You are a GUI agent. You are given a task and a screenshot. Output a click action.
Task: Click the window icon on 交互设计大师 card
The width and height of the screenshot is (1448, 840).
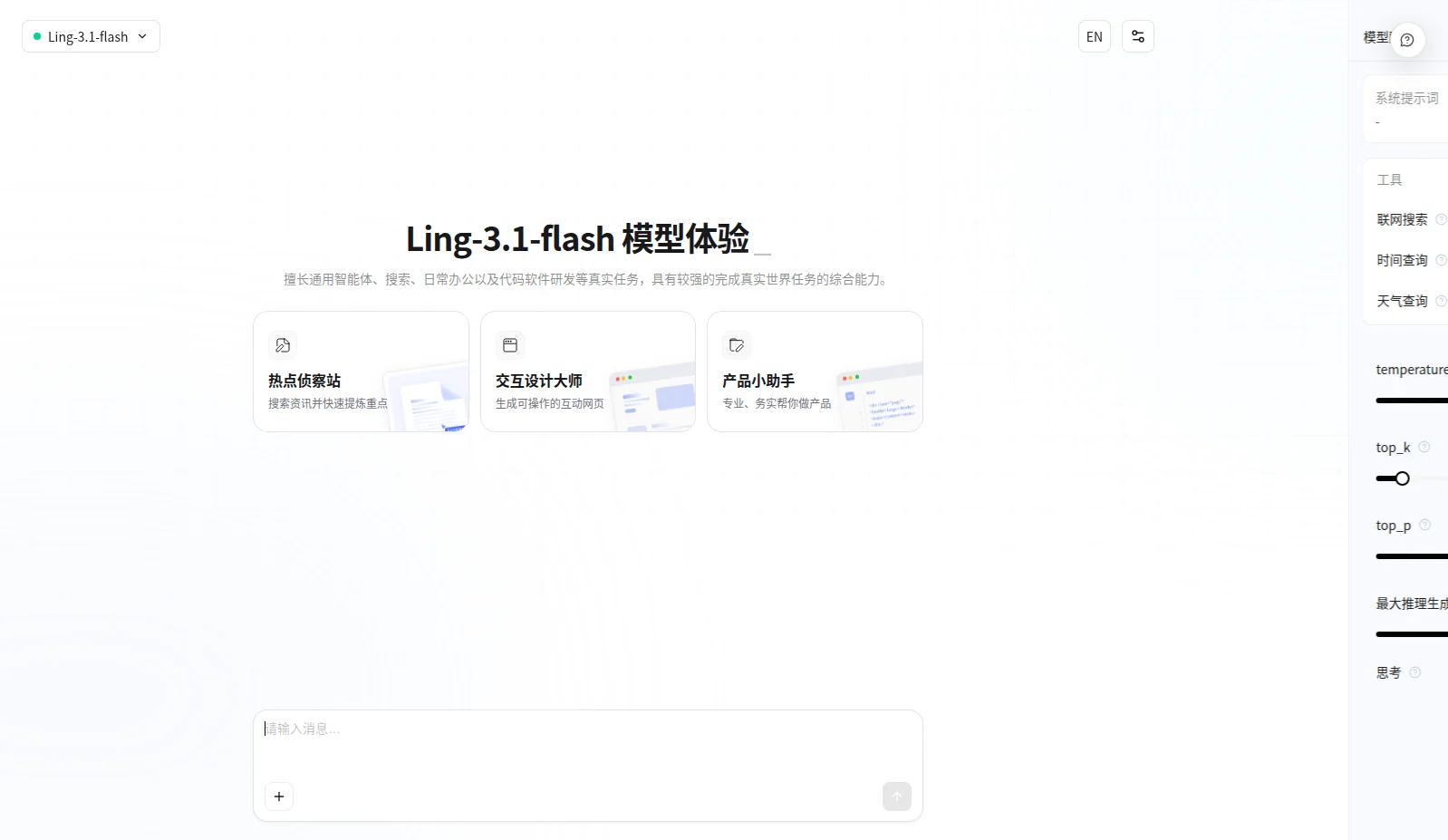coord(510,345)
